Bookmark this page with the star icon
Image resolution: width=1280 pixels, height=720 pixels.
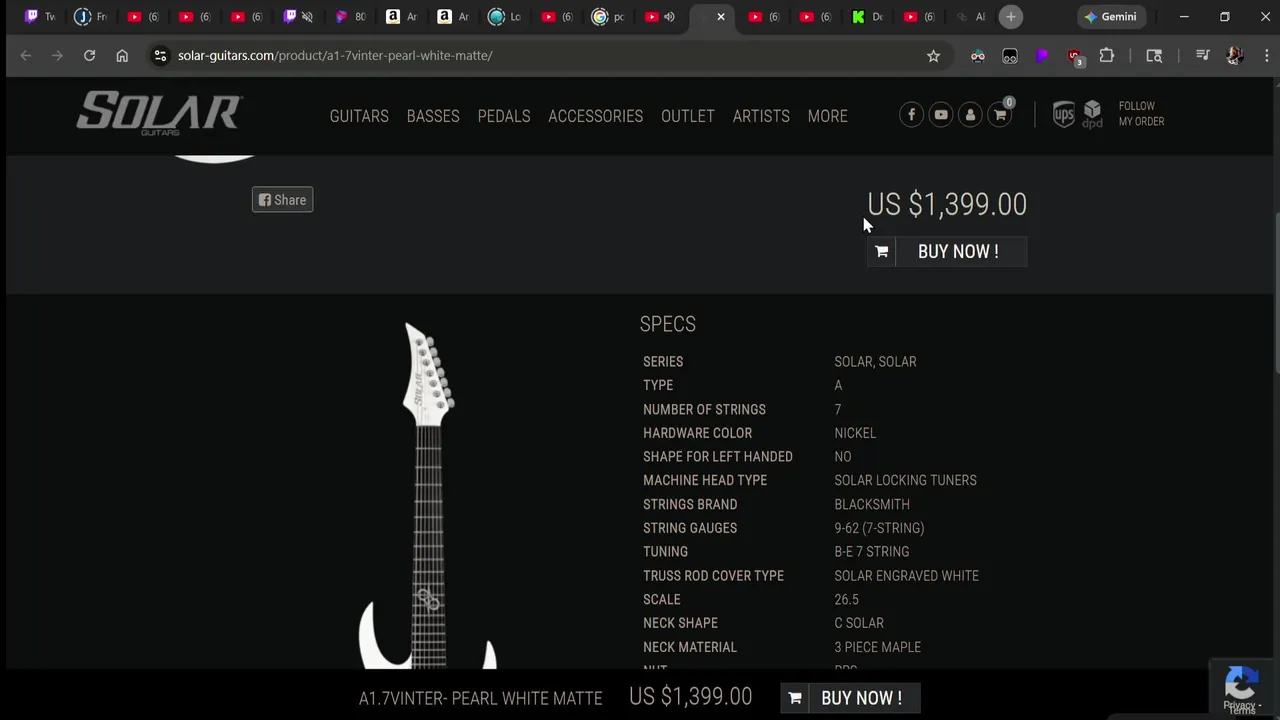933,56
